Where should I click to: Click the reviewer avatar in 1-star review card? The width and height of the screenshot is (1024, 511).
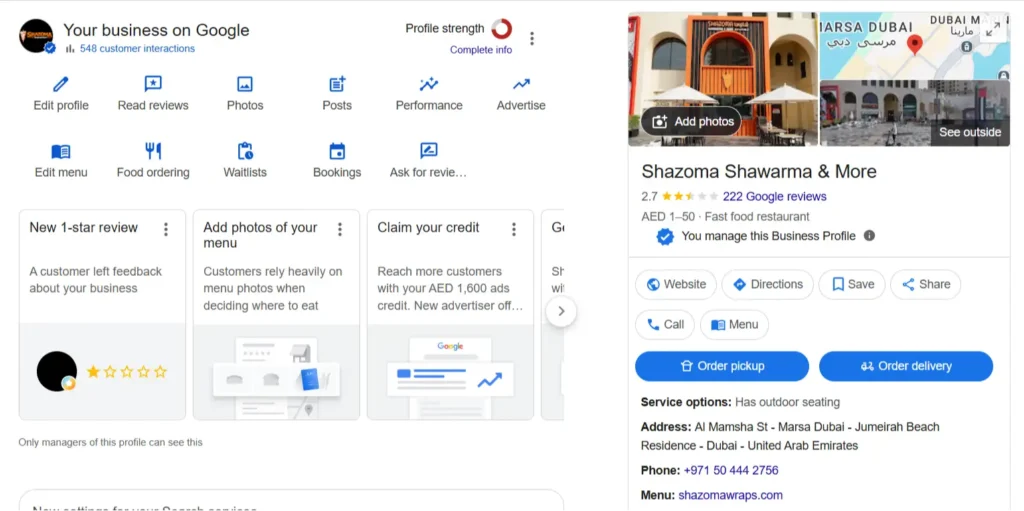click(x=57, y=371)
